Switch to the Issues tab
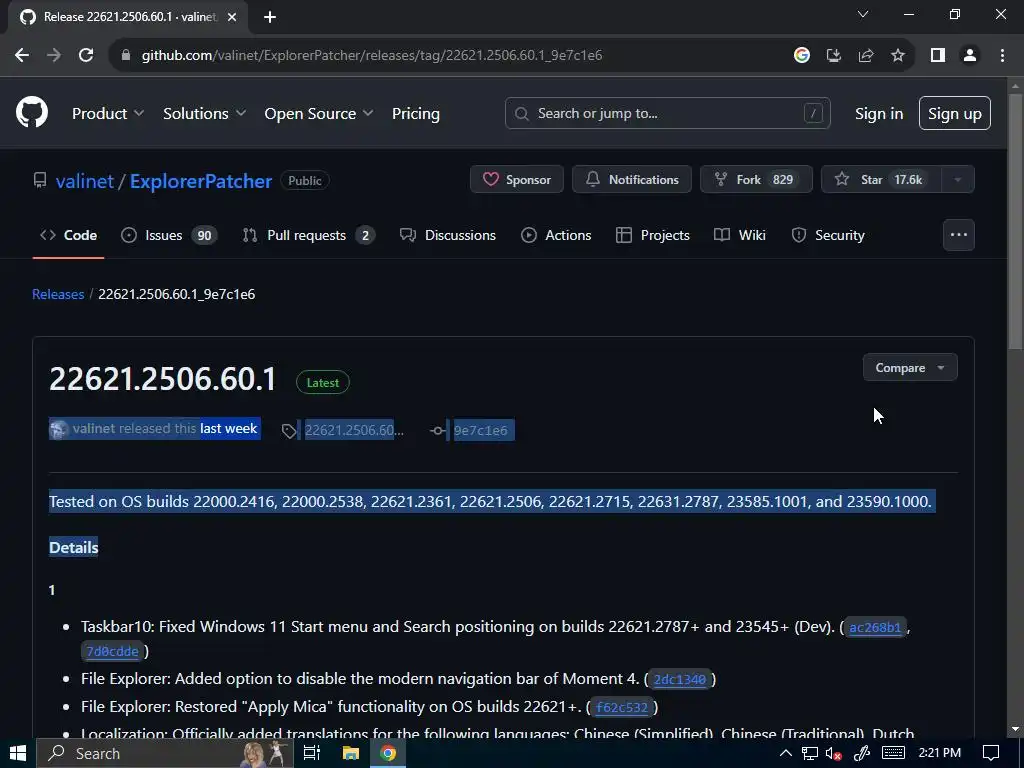 169,235
